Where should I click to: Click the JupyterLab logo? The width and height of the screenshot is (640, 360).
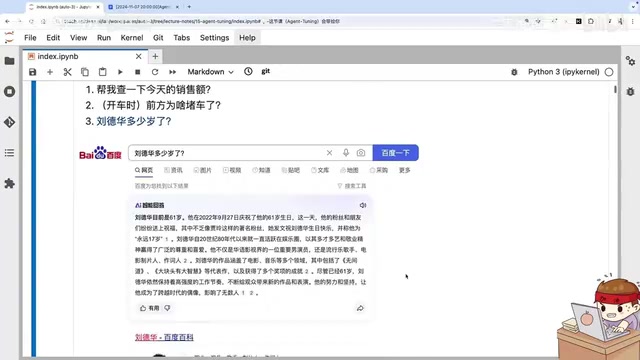(x=9, y=38)
